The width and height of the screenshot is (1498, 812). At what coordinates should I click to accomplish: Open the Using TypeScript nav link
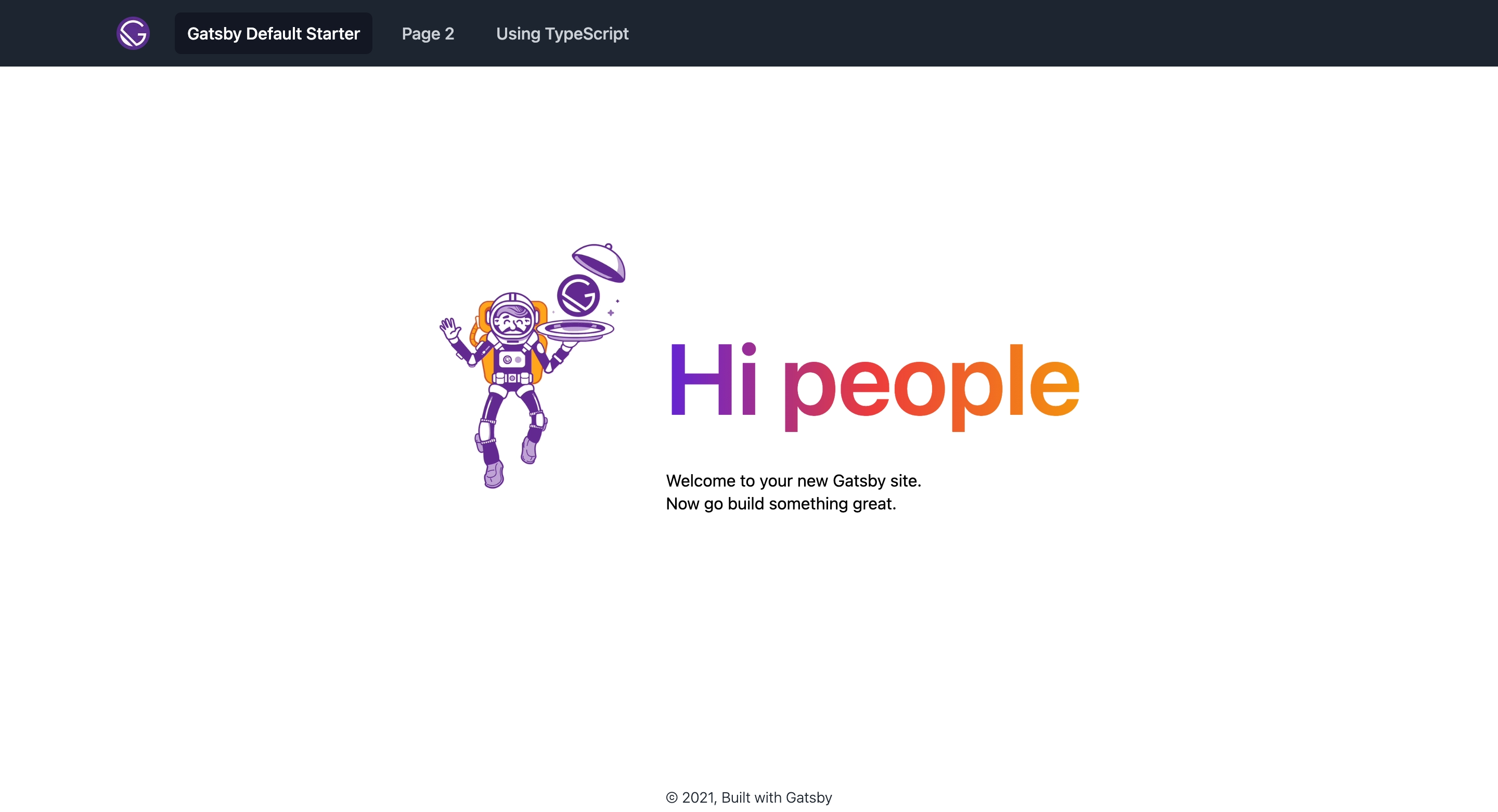[x=562, y=33]
